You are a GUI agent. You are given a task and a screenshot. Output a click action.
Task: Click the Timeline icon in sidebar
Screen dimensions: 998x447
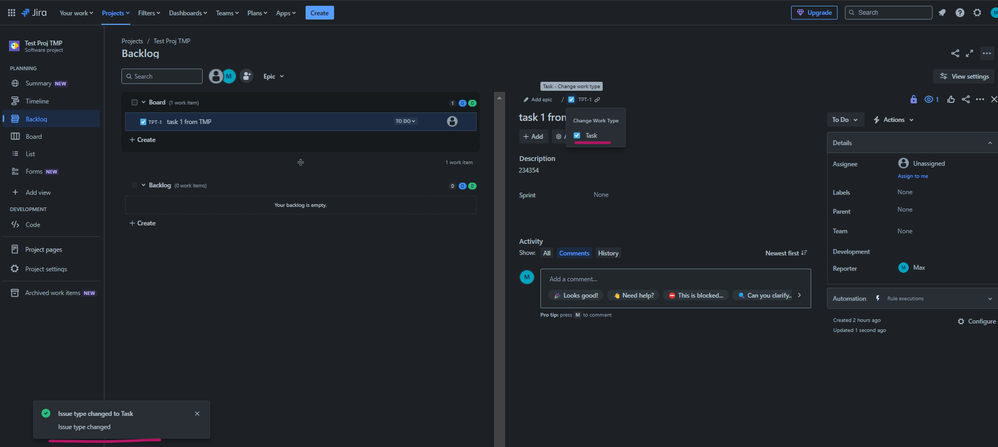15,101
